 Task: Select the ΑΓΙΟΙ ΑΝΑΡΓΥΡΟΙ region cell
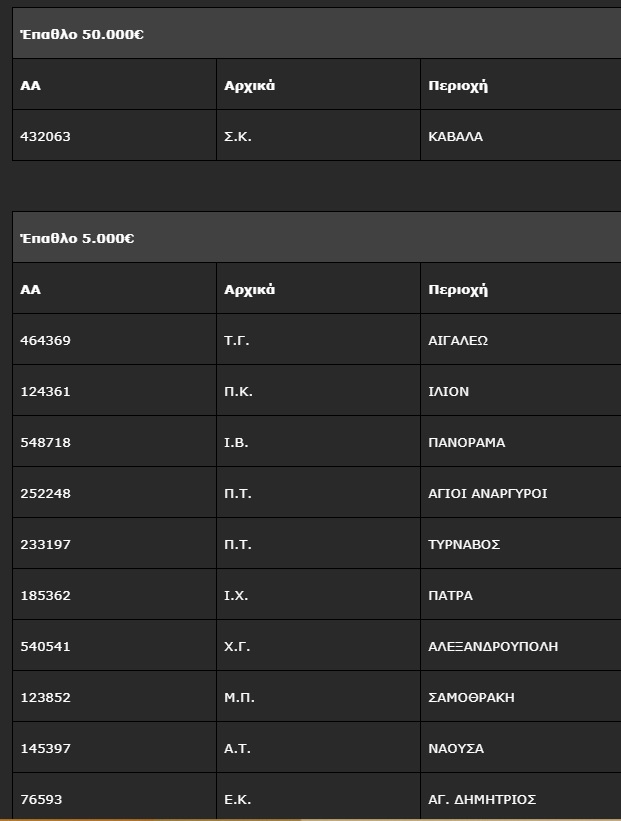[488, 494]
